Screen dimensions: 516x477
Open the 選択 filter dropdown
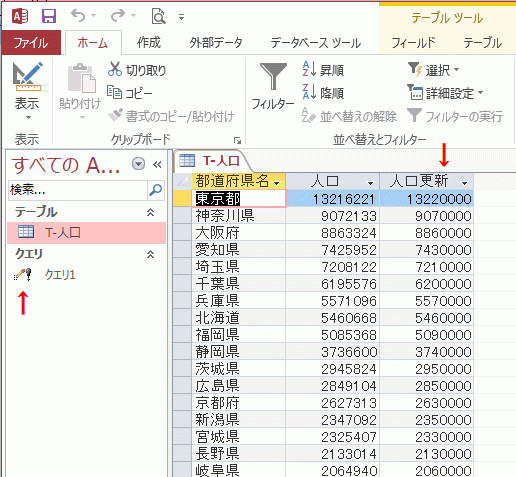(433, 70)
